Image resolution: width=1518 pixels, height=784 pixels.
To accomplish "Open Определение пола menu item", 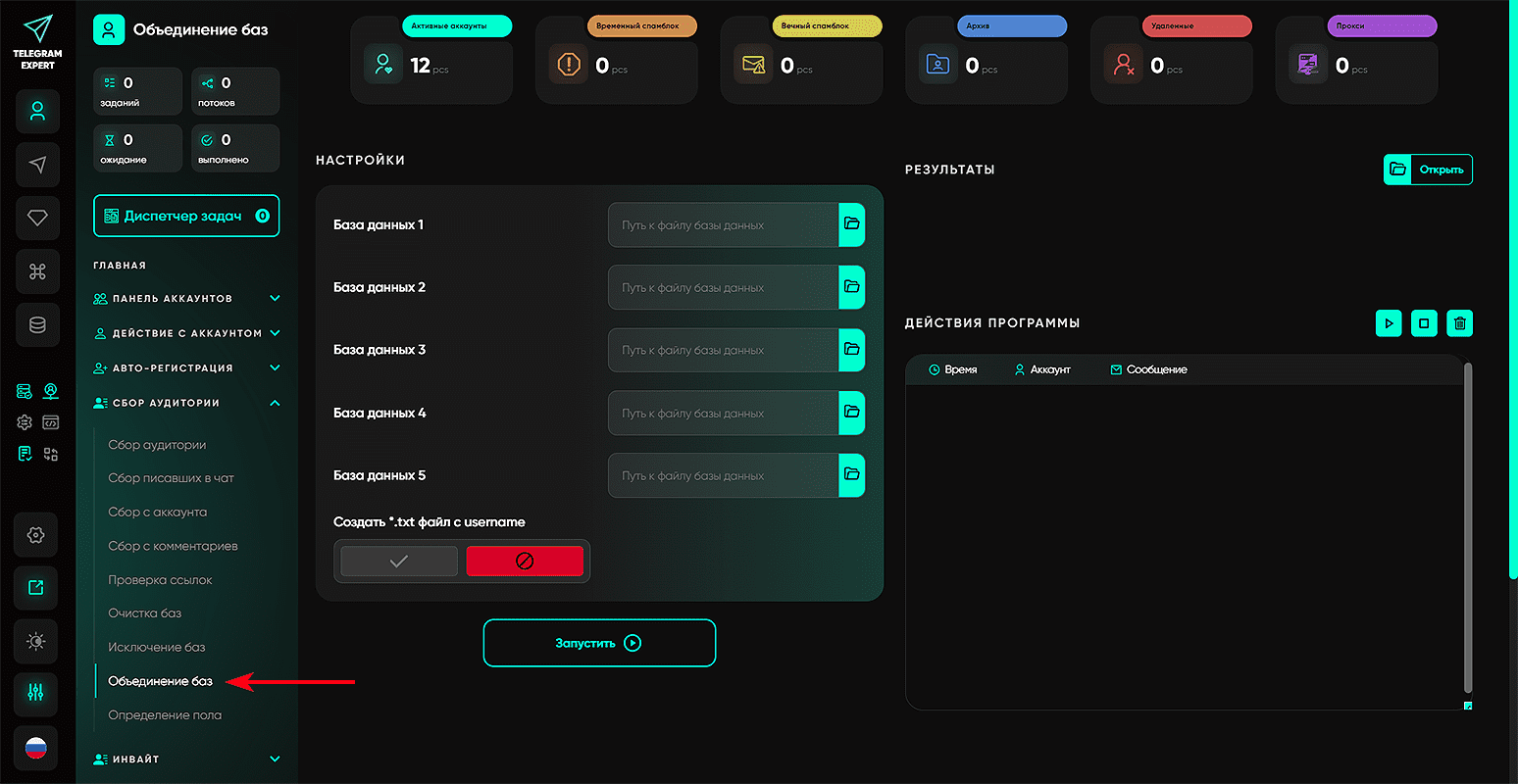I will [x=165, y=715].
